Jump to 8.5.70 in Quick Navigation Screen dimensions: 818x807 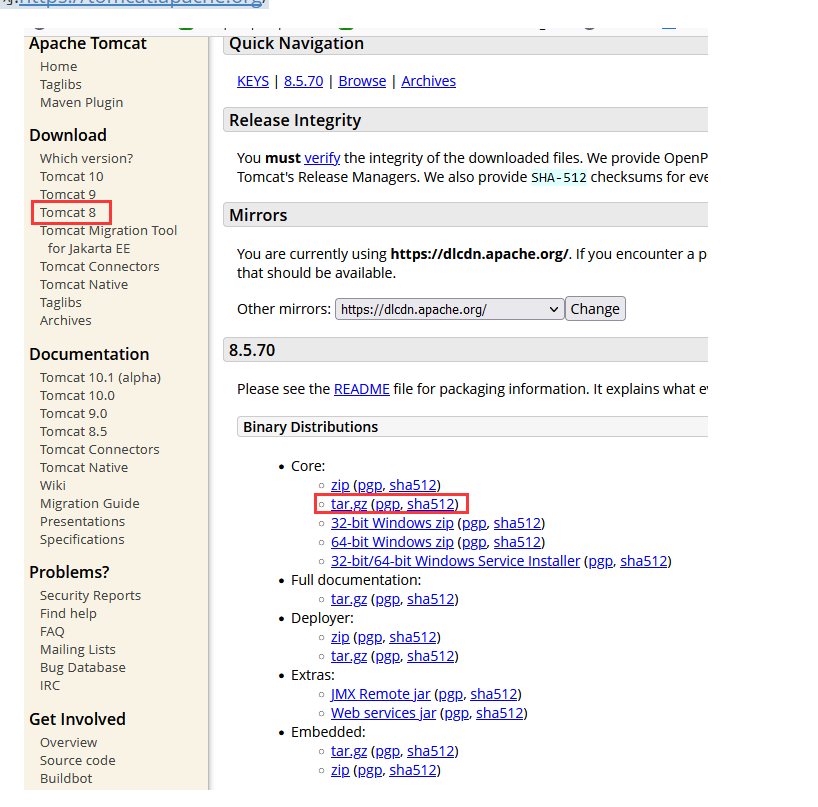click(x=303, y=81)
